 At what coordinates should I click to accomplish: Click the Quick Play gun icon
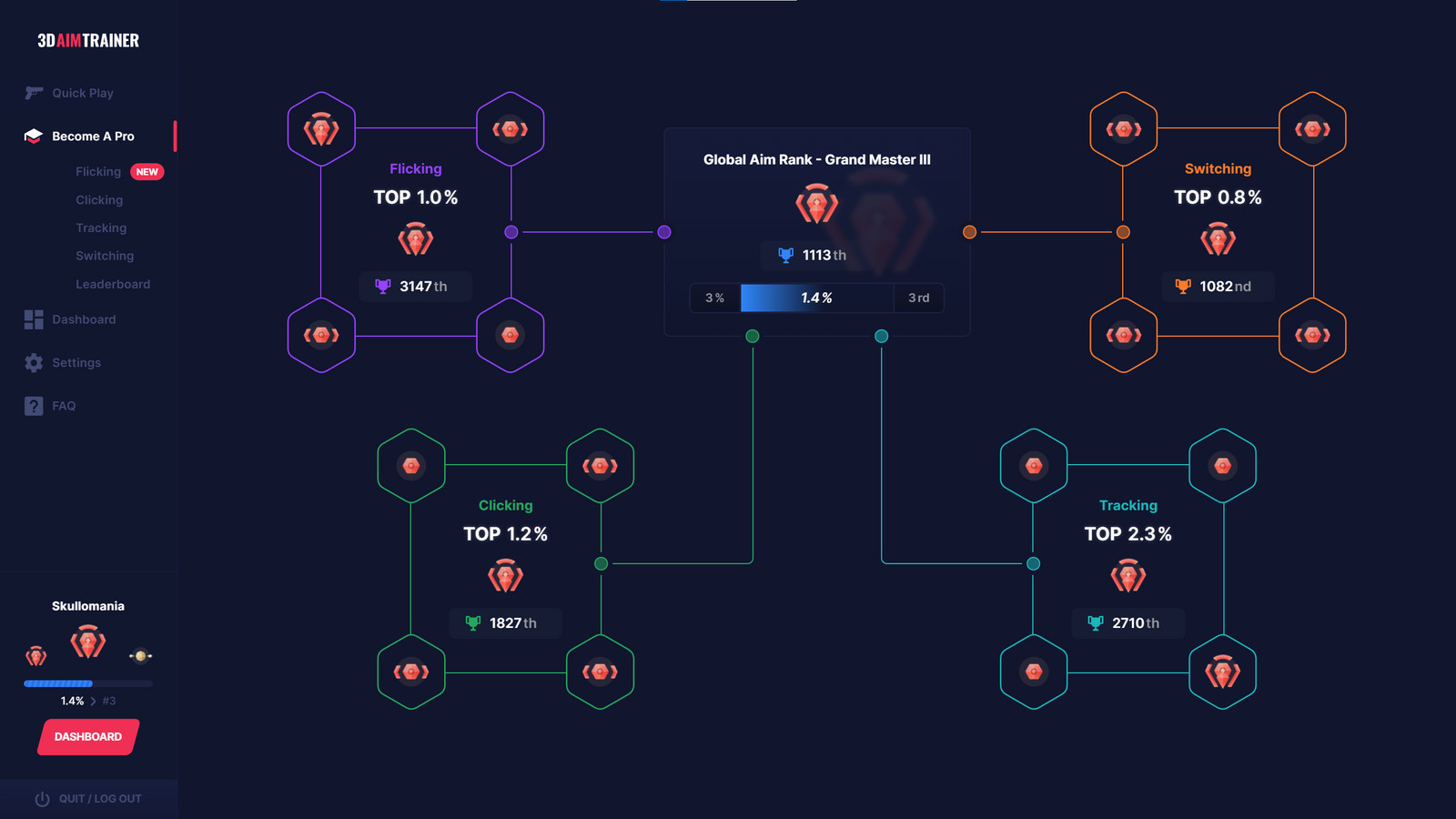(x=34, y=93)
